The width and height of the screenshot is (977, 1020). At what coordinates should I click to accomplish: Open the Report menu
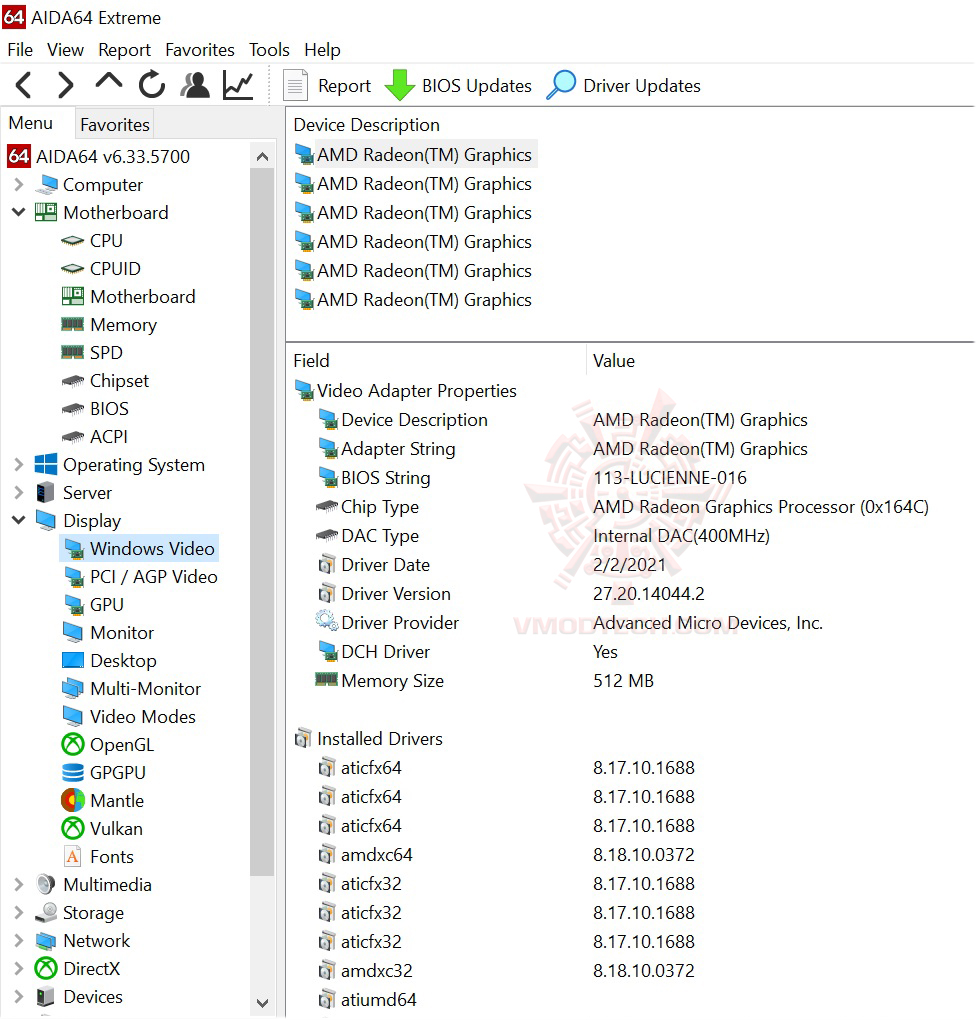124,50
